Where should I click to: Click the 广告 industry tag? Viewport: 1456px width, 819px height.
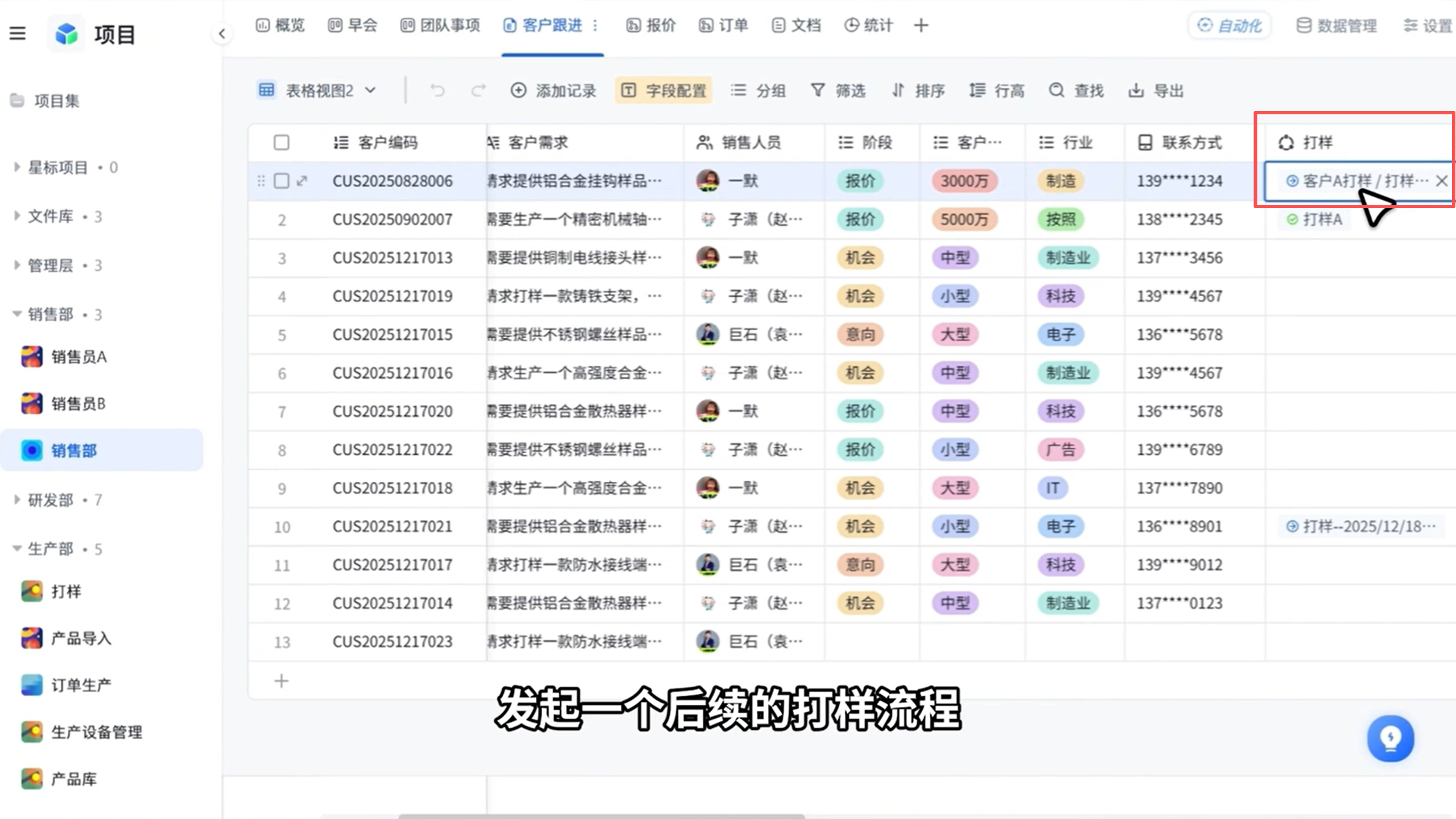point(1061,449)
